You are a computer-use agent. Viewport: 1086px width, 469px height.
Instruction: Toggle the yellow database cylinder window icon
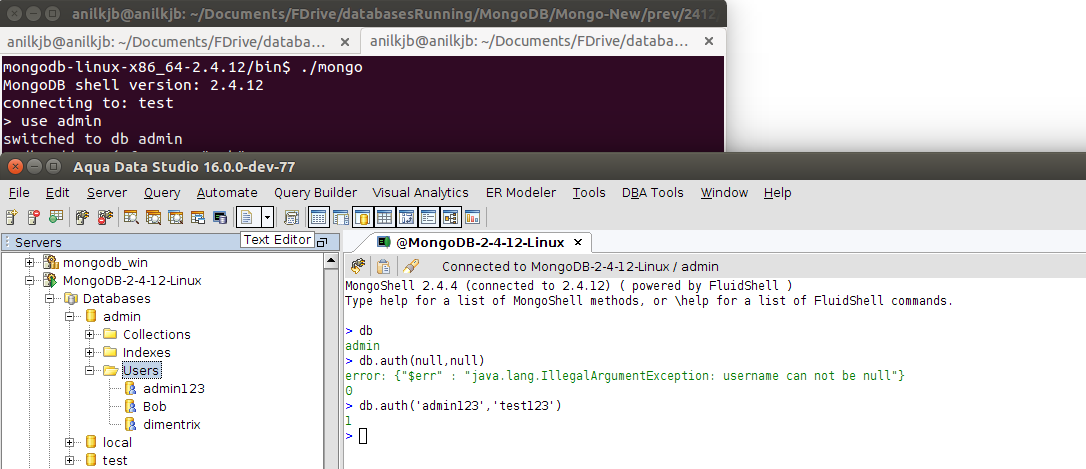tap(362, 217)
